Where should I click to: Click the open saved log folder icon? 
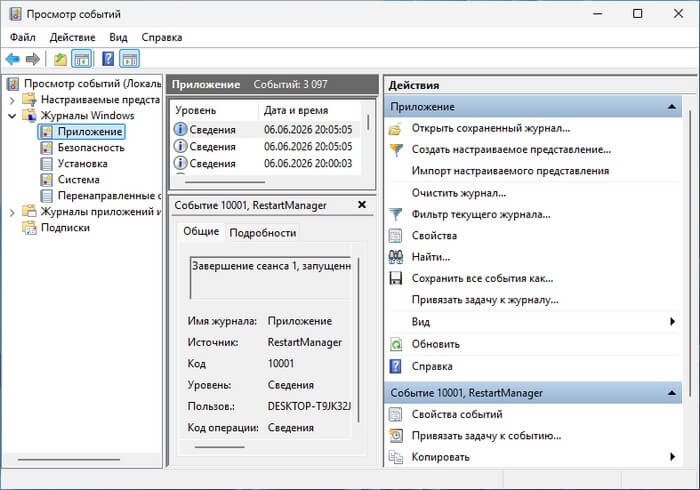point(396,129)
